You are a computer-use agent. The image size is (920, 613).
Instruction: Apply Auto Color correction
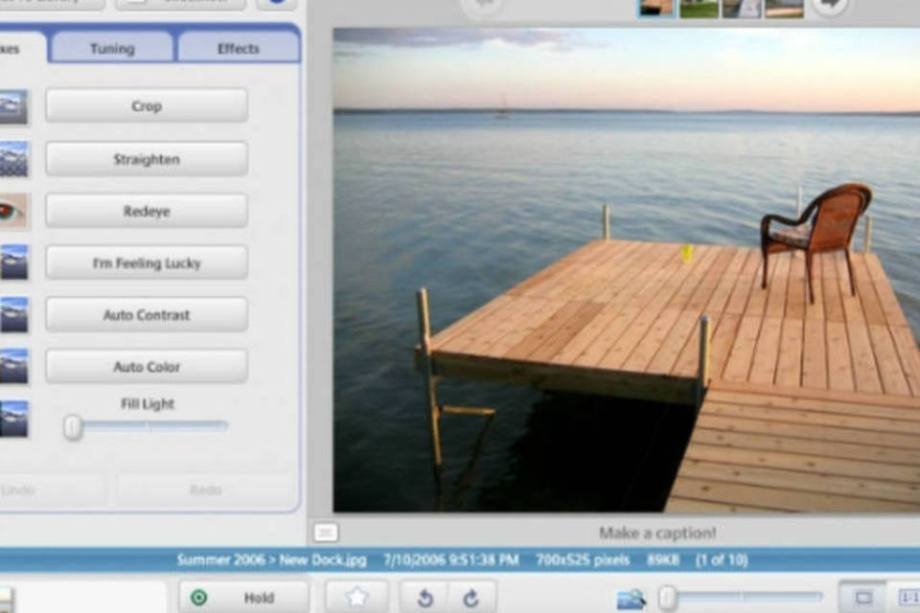click(146, 367)
